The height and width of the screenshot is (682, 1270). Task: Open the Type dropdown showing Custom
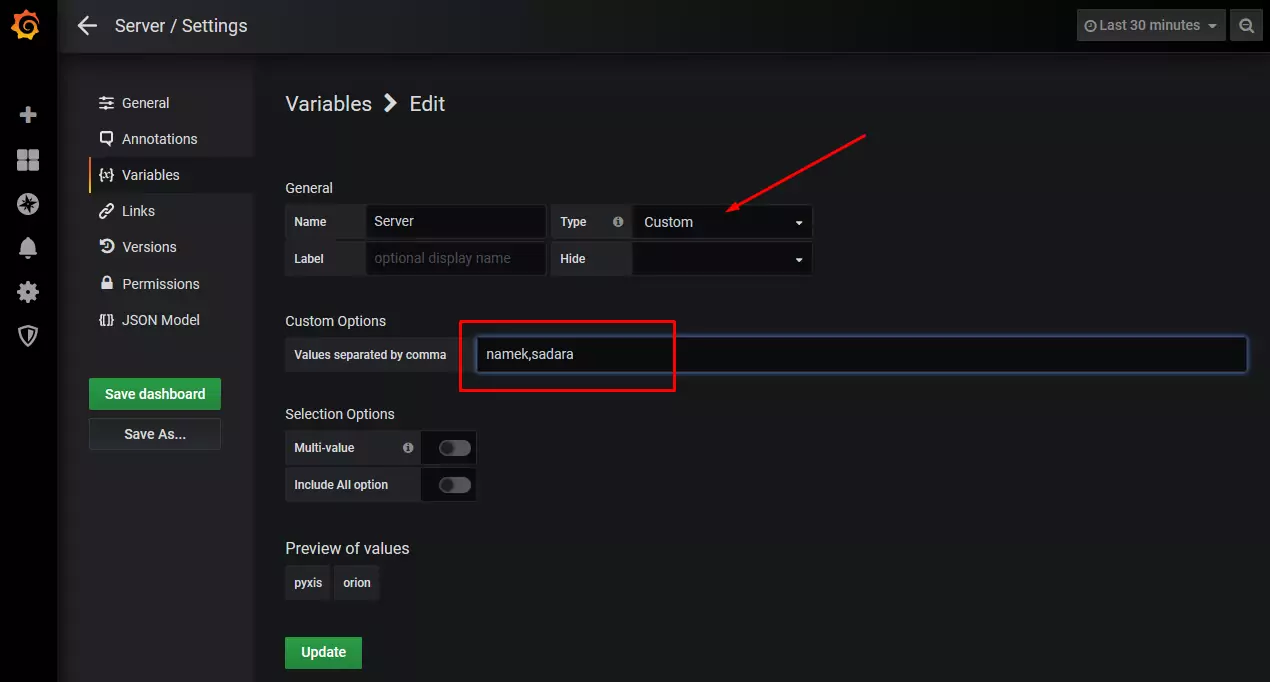722,222
